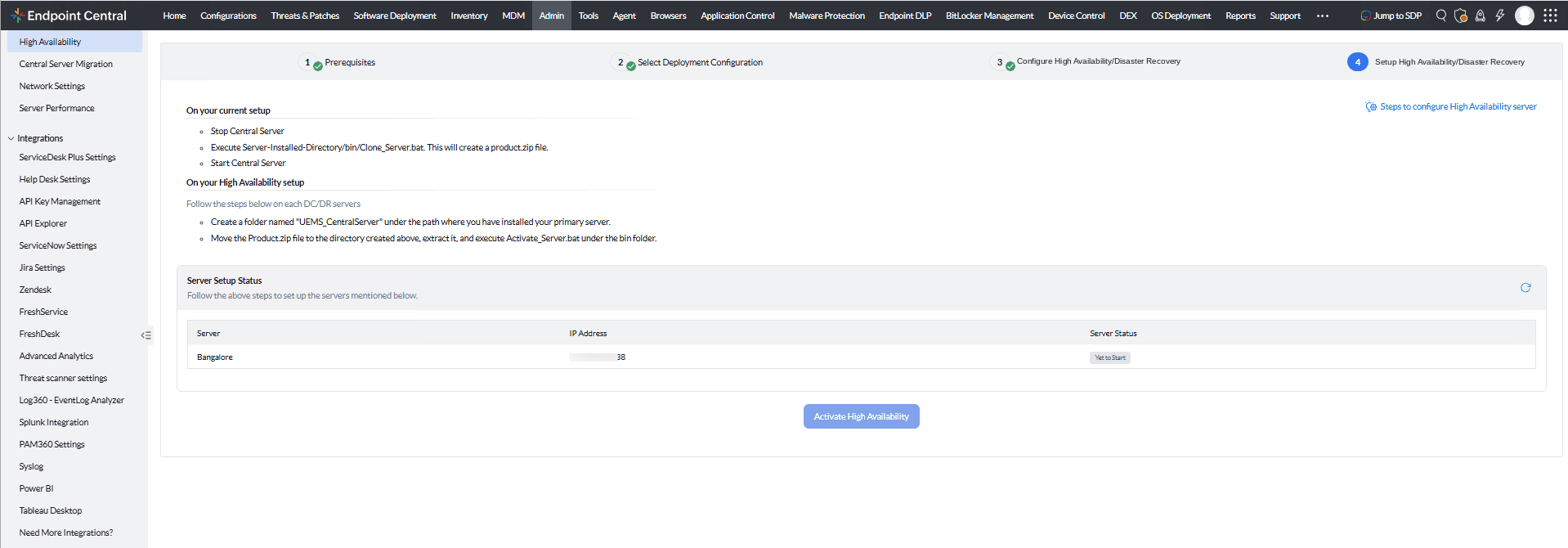Open API Explorer
Image resolution: width=1568 pixels, height=548 pixels.
pyautogui.click(x=43, y=223)
